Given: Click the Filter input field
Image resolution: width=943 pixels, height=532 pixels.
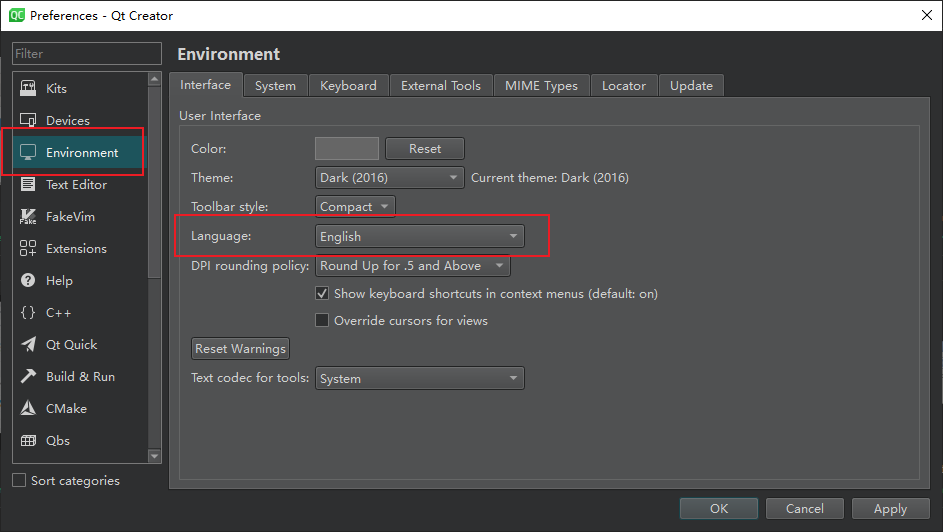Looking at the screenshot, I should click(x=87, y=54).
